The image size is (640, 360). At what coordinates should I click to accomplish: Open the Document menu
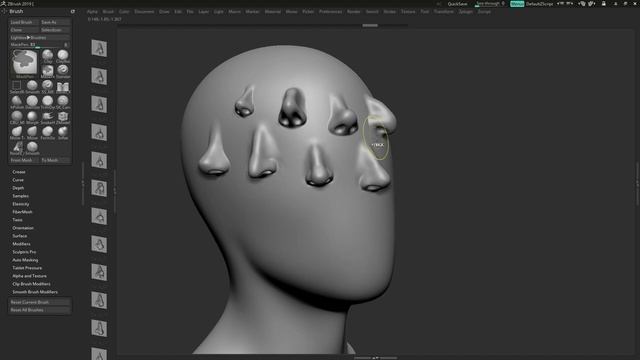coord(144,11)
